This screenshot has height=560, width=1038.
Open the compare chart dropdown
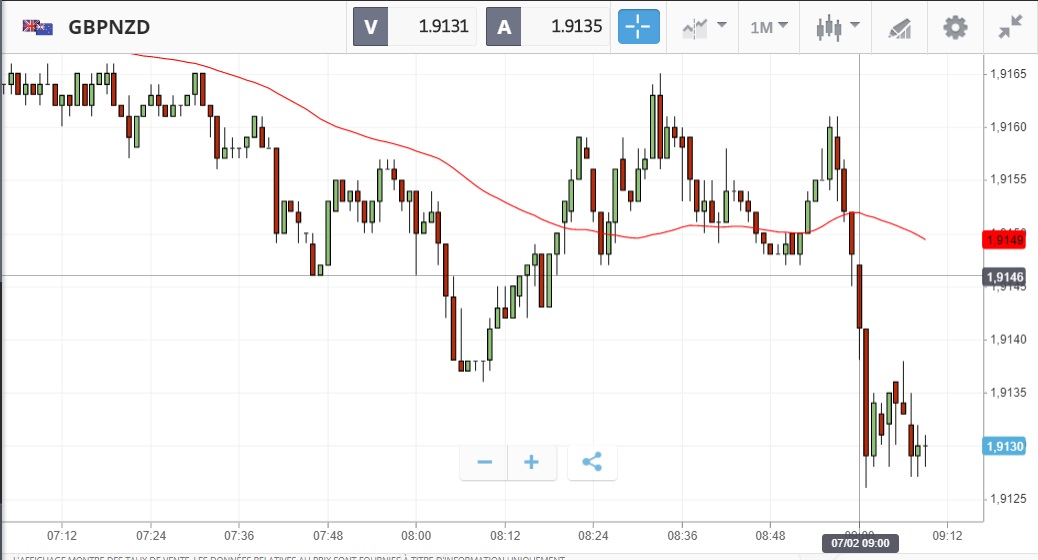point(704,27)
